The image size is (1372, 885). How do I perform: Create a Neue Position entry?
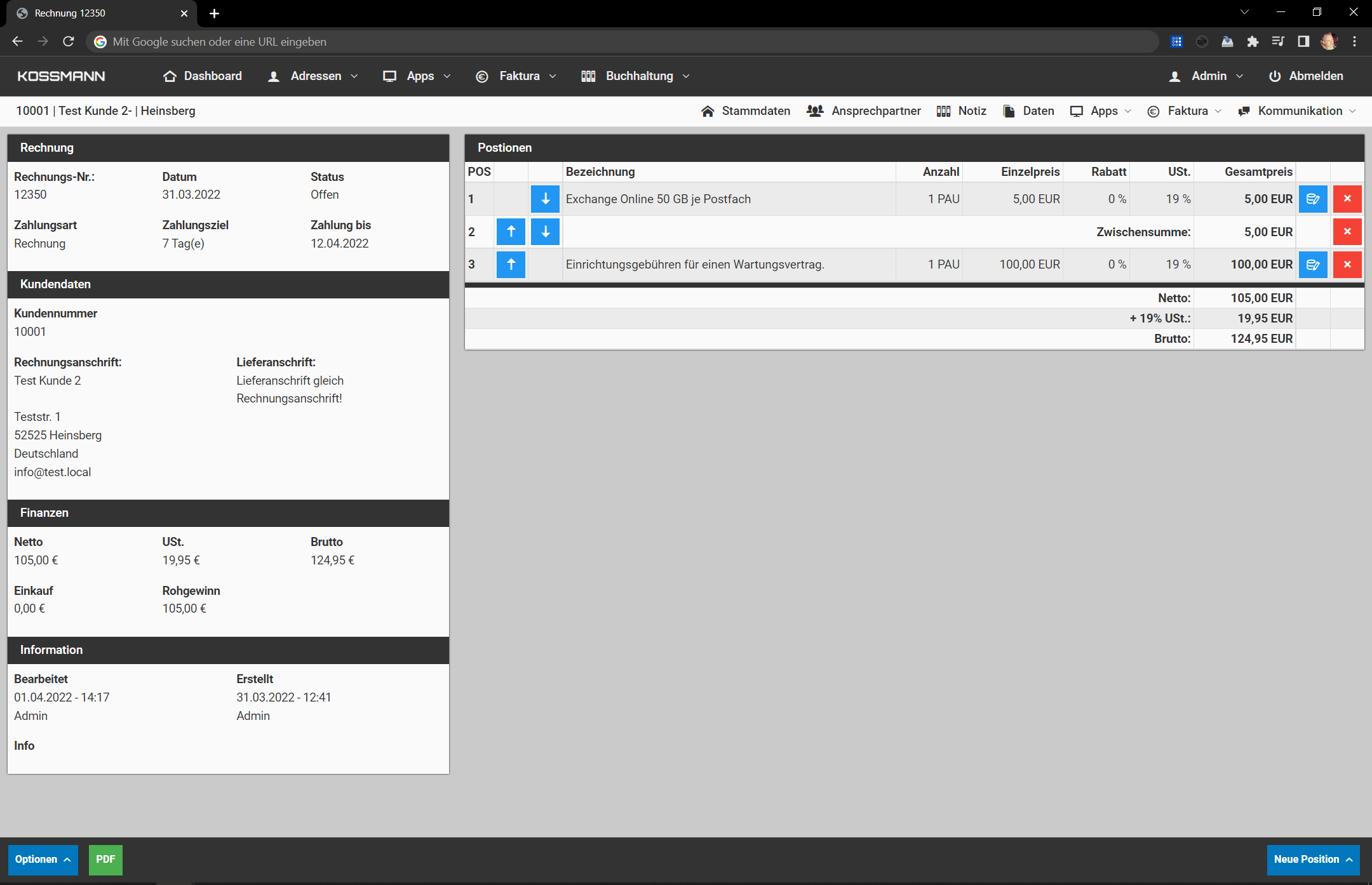click(x=1313, y=860)
